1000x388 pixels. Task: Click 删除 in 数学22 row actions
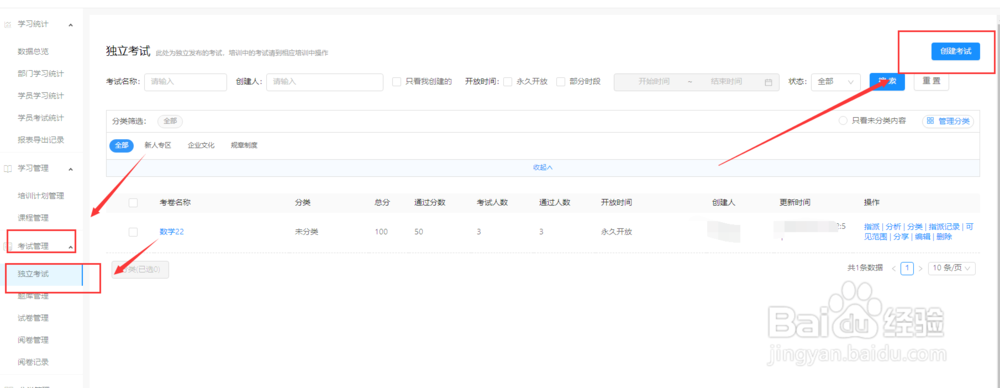coord(945,237)
